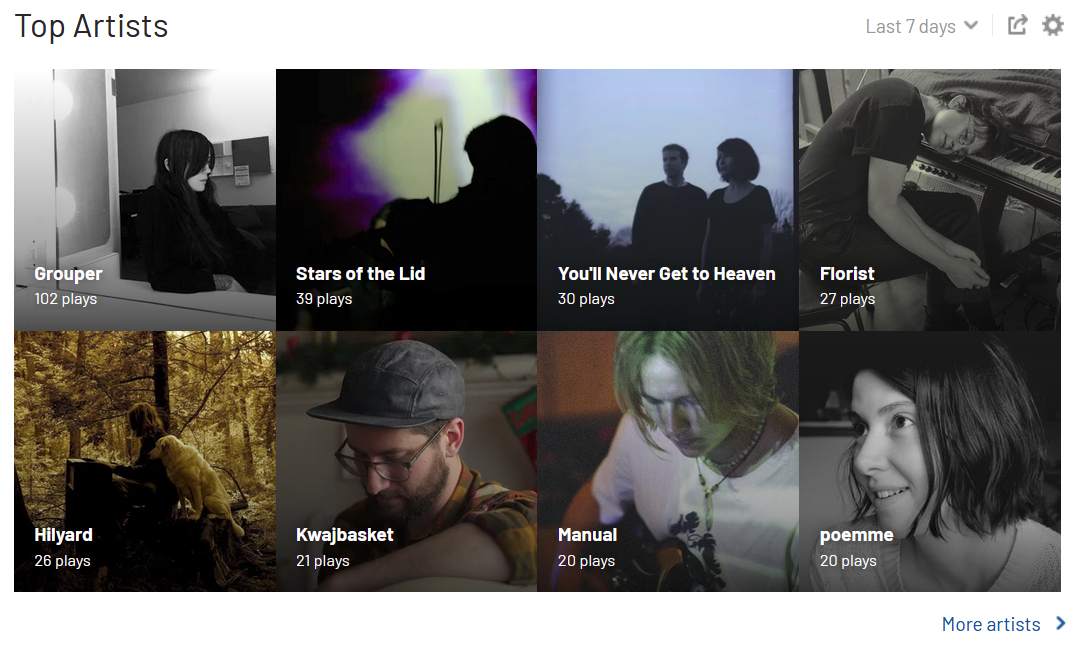Click the Kwajbasket name link
Viewport: 1076px width, 646px height.
point(344,535)
